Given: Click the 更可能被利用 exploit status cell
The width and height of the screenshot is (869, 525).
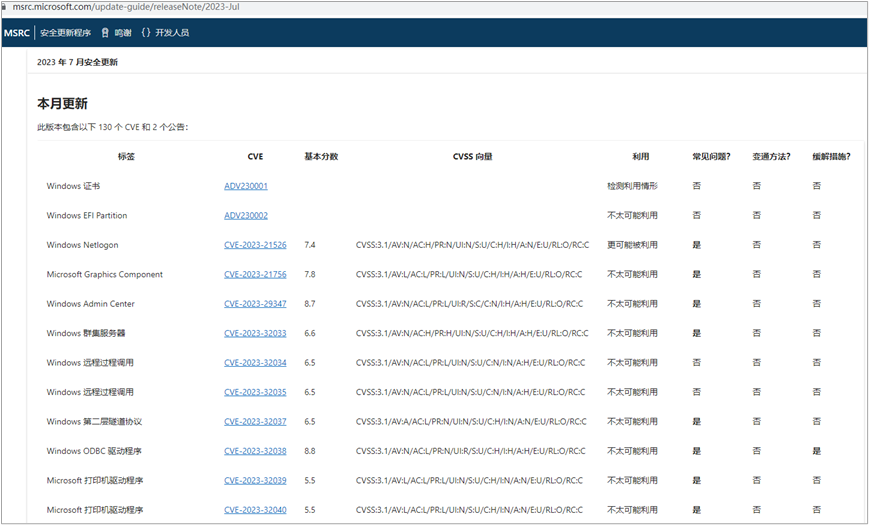Looking at the screenshot, I should (x=632, y=245).
